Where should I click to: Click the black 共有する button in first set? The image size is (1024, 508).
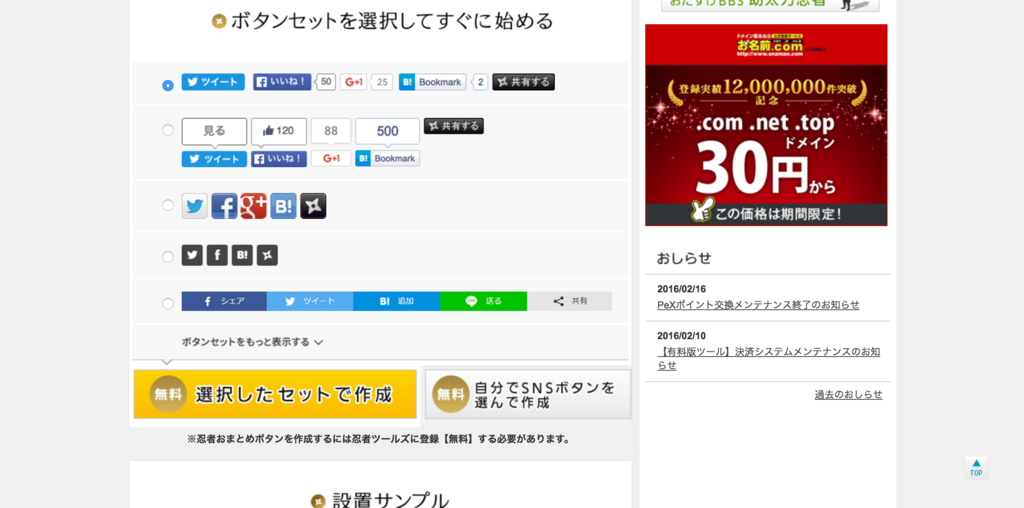(523, 82)
